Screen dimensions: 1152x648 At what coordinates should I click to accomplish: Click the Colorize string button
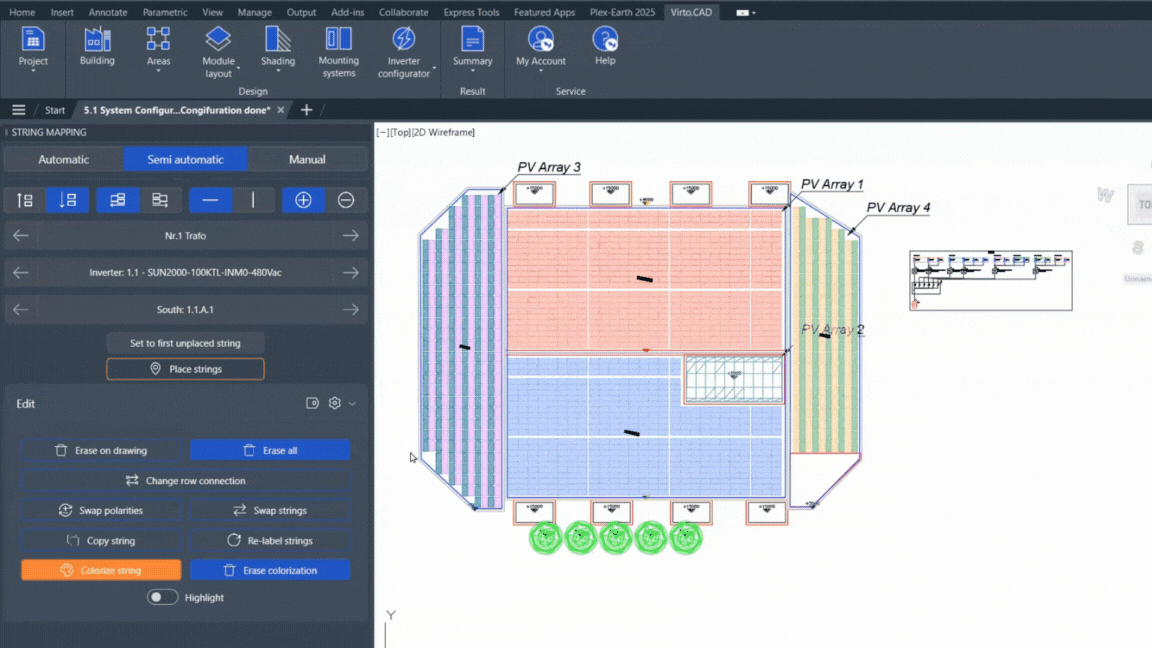[x=101, y=570]
